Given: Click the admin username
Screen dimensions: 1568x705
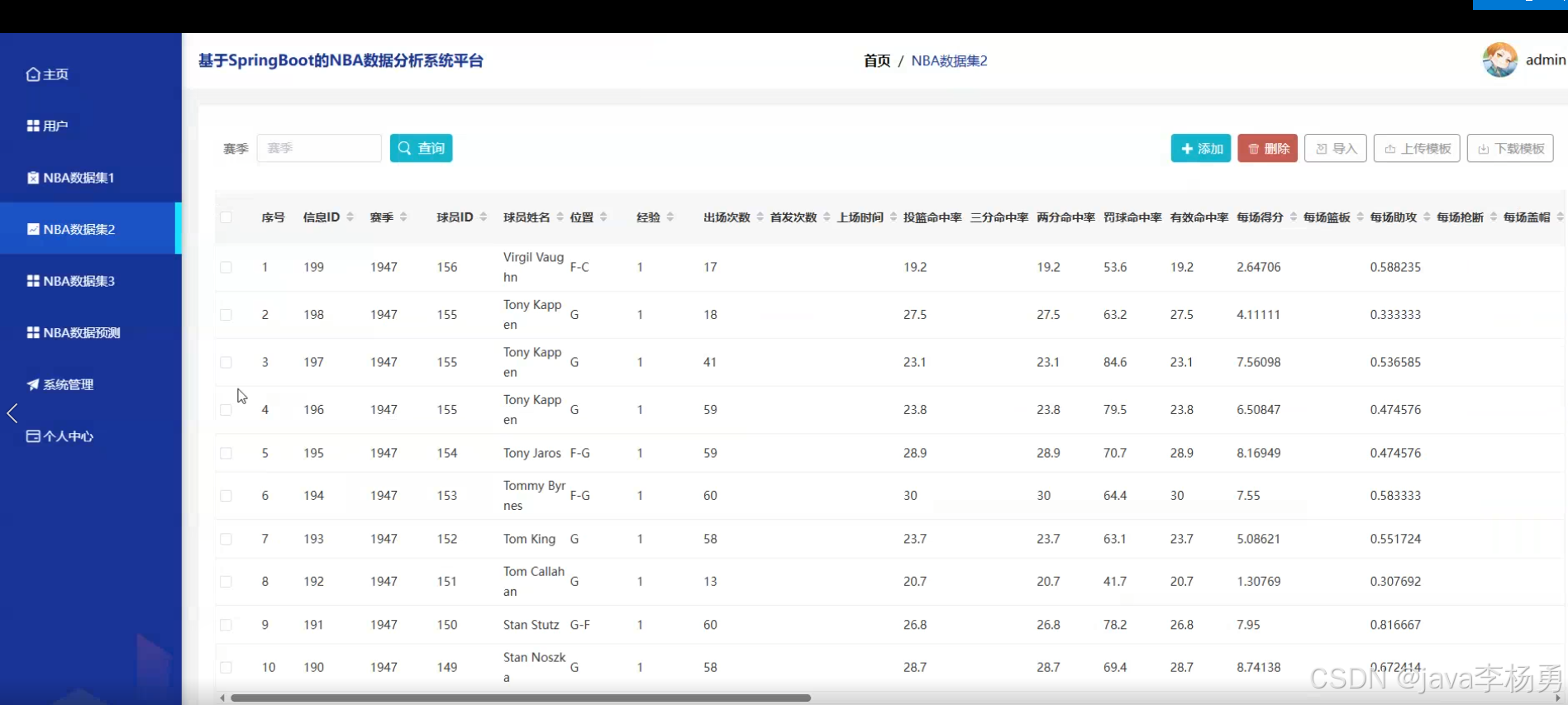Looking at the screenshot, I should tap(1546, 60).
